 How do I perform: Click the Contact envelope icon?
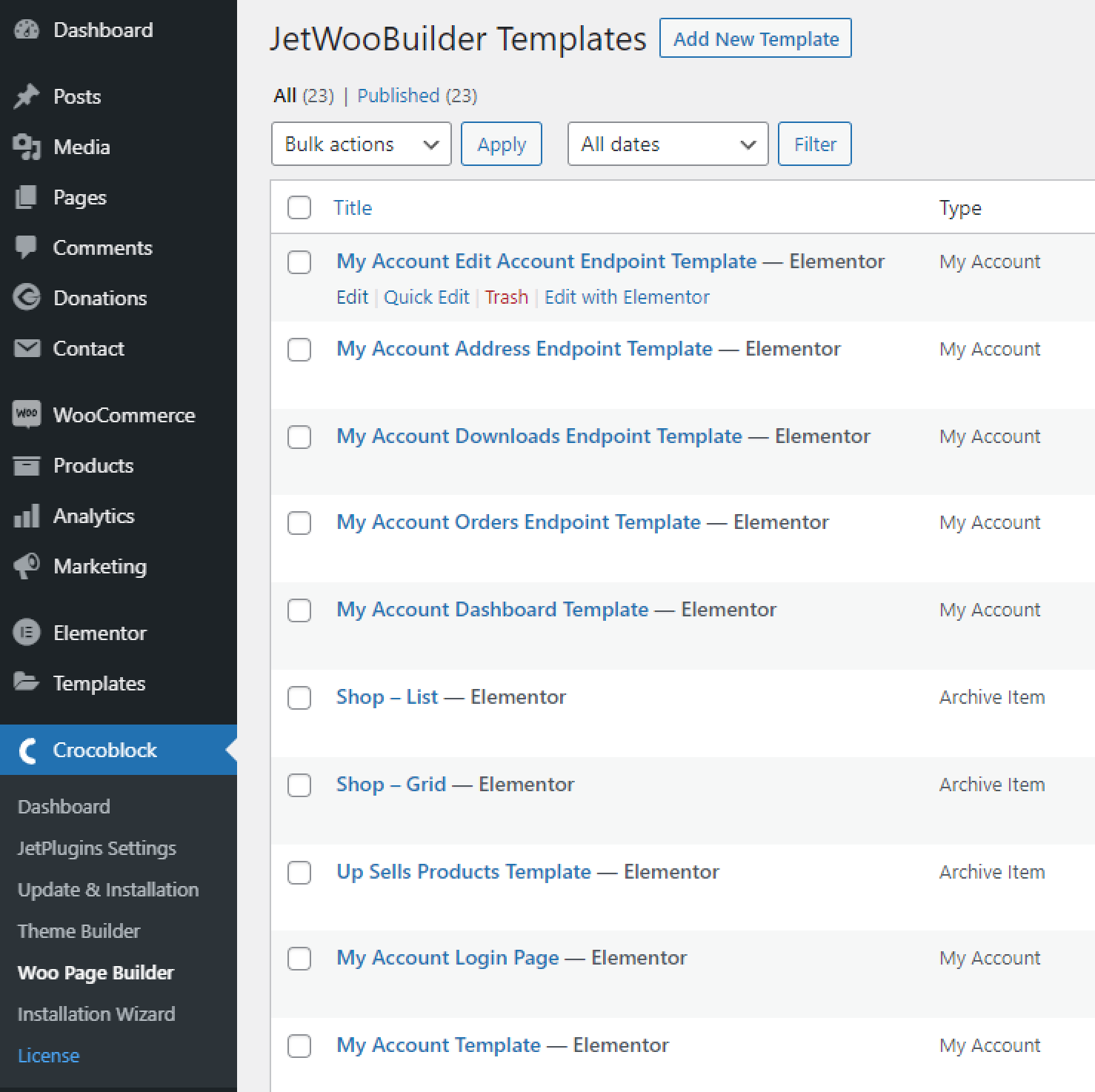click(27, 348)
